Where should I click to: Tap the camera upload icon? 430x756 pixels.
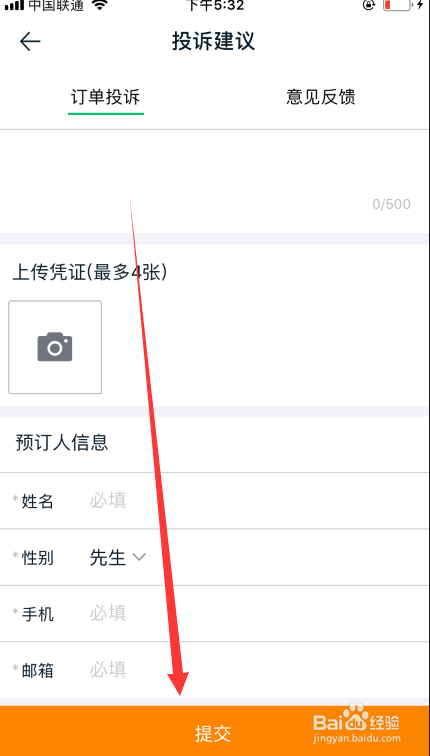(55, 347)
